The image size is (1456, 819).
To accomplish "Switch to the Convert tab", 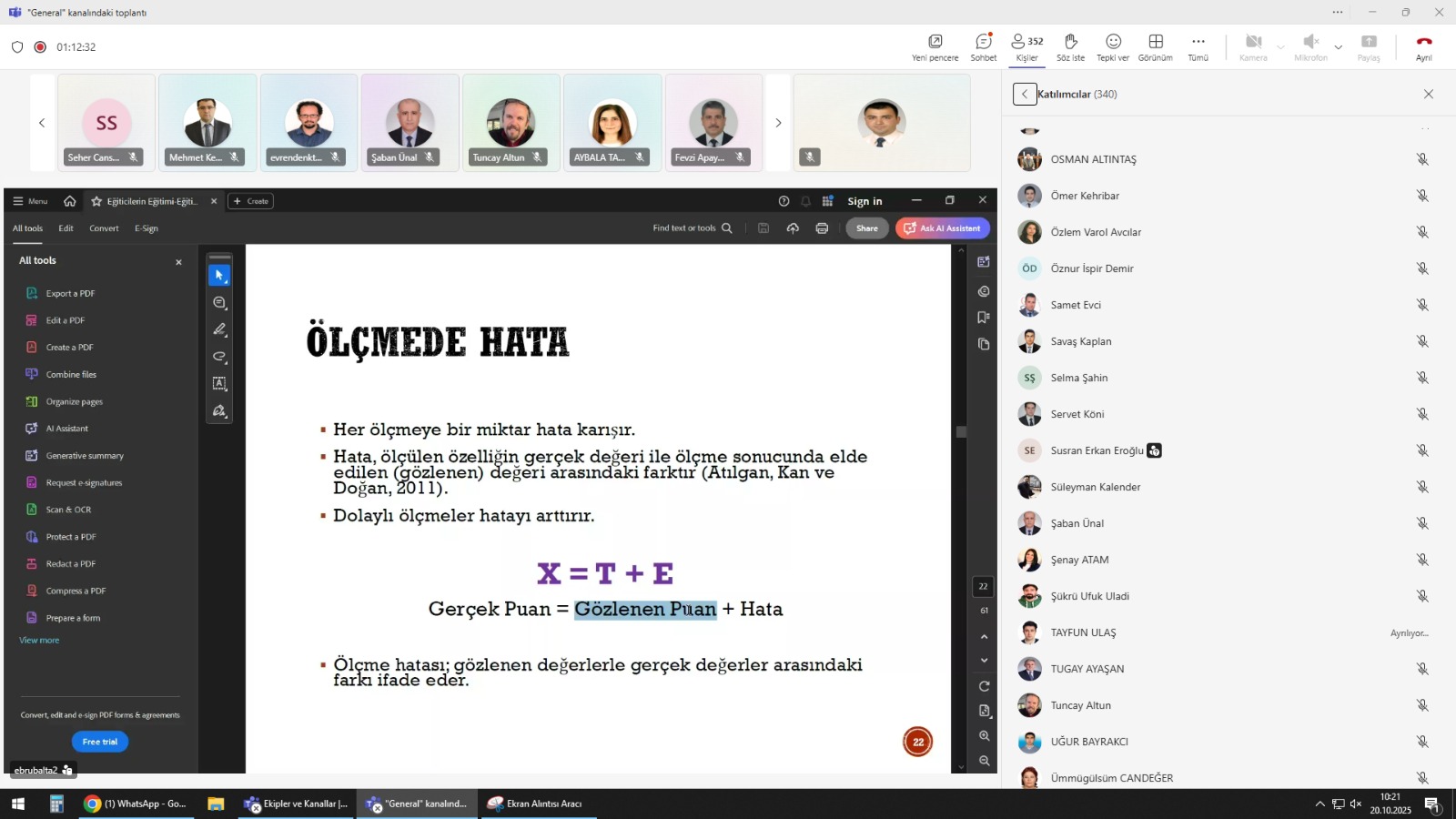I will (x=104, y=228).
